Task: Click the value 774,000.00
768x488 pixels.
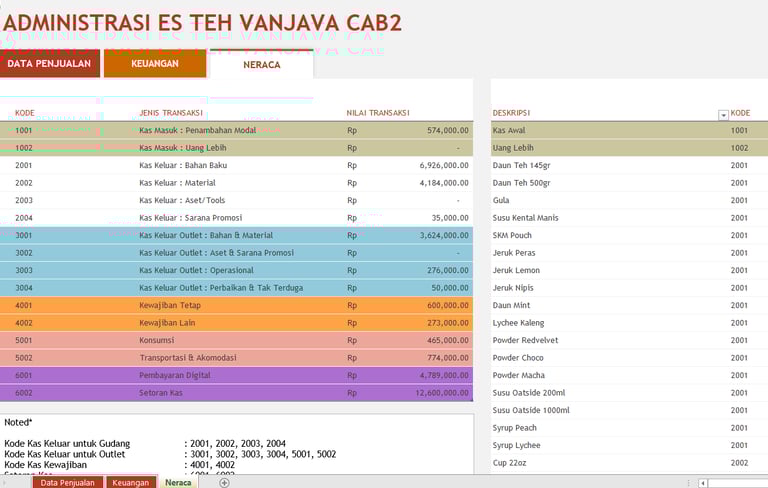Action: point(448,358)
